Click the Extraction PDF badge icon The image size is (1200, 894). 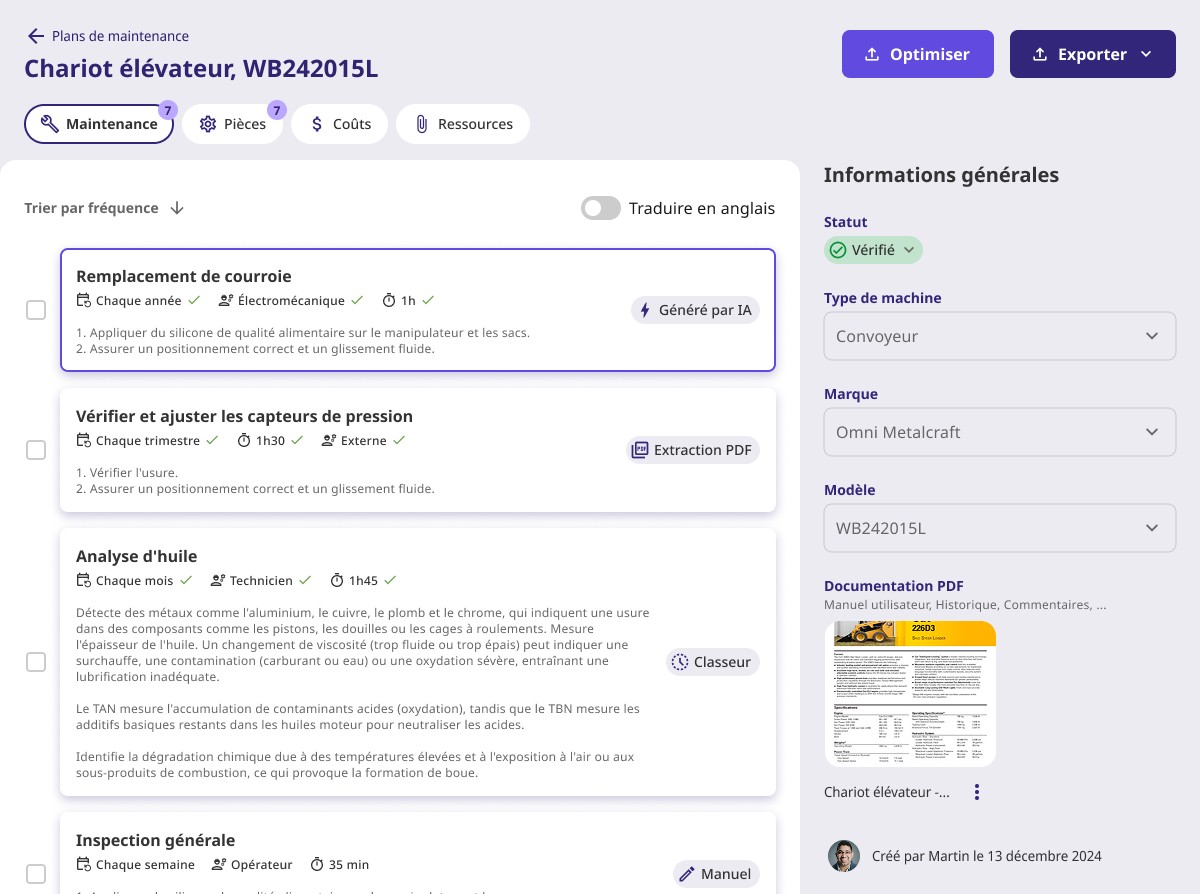pyautogui.click(x=640, y=450)
